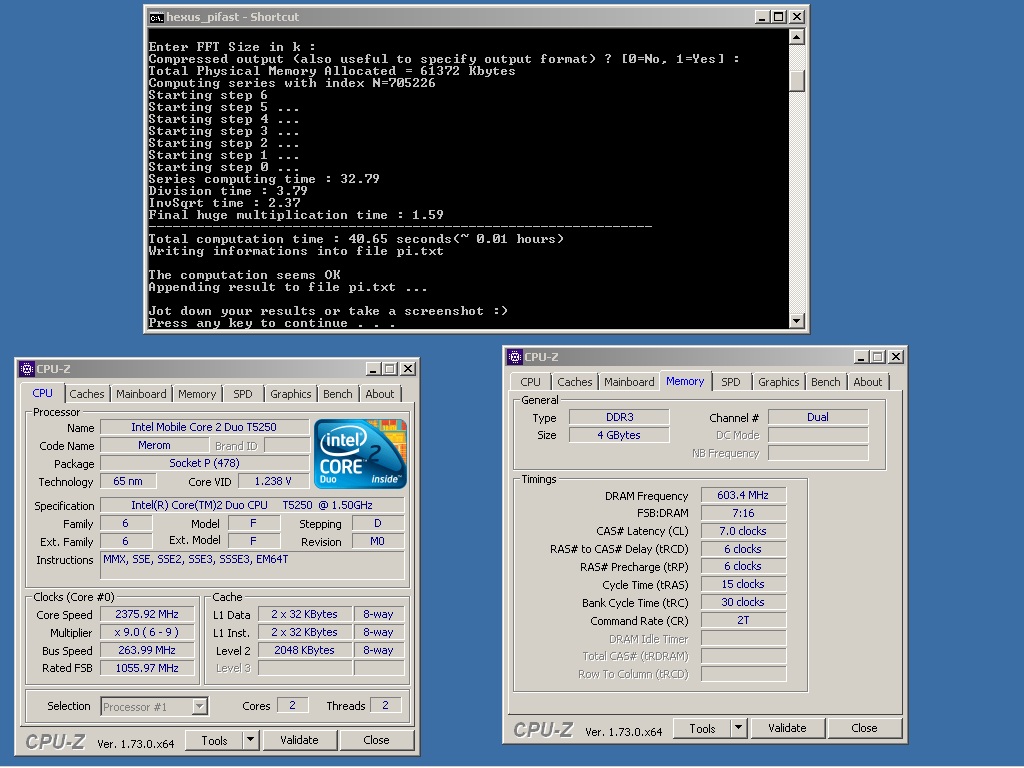Click the memory Type field DDR3

619,417
